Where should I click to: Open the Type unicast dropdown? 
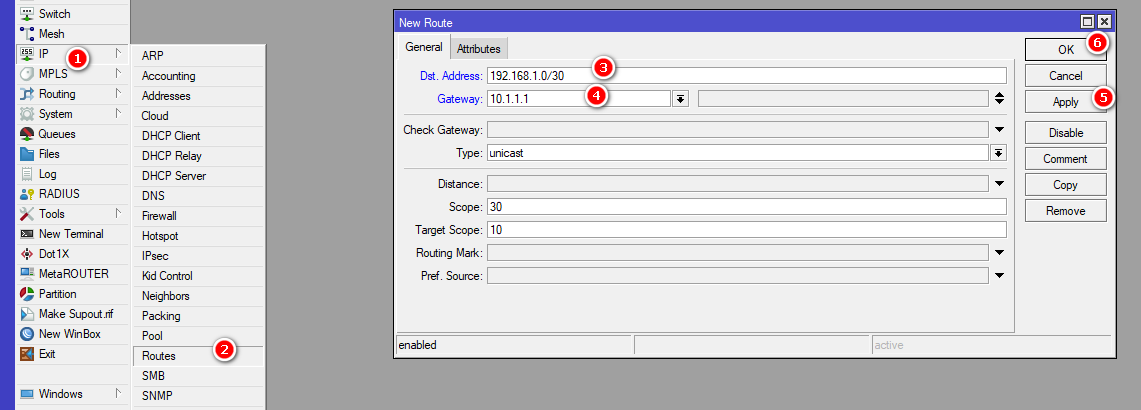tap(998, 153)
